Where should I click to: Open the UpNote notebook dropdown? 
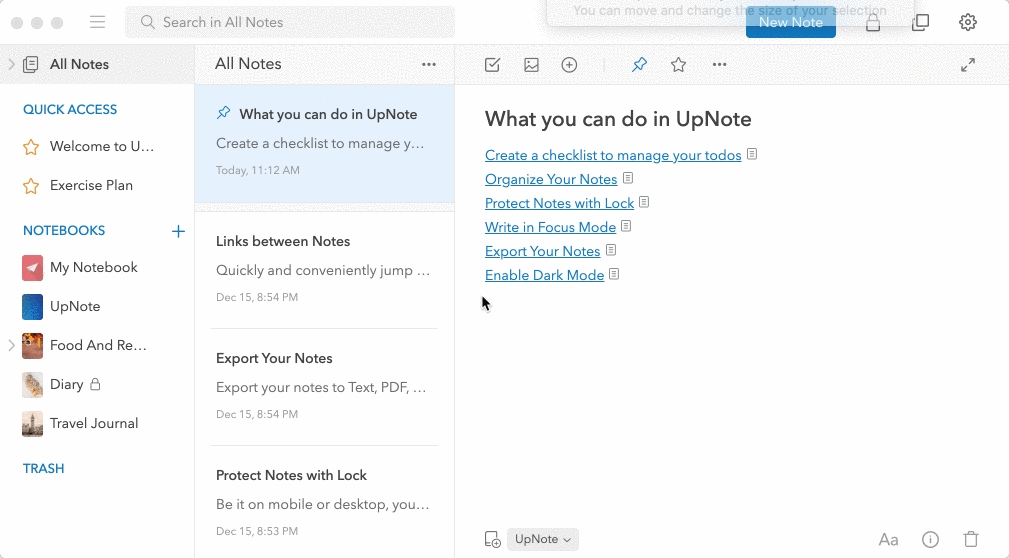542,539
